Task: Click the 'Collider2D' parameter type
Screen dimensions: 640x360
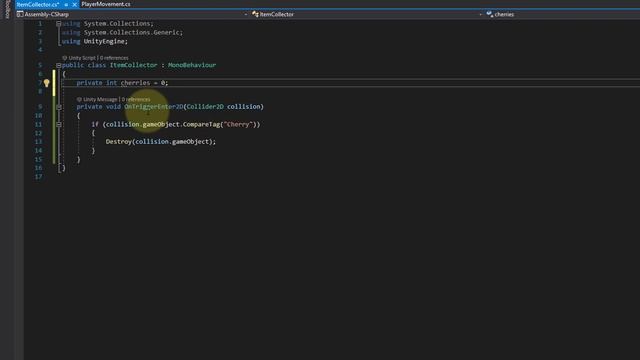Action: click(x=205, y=107)
